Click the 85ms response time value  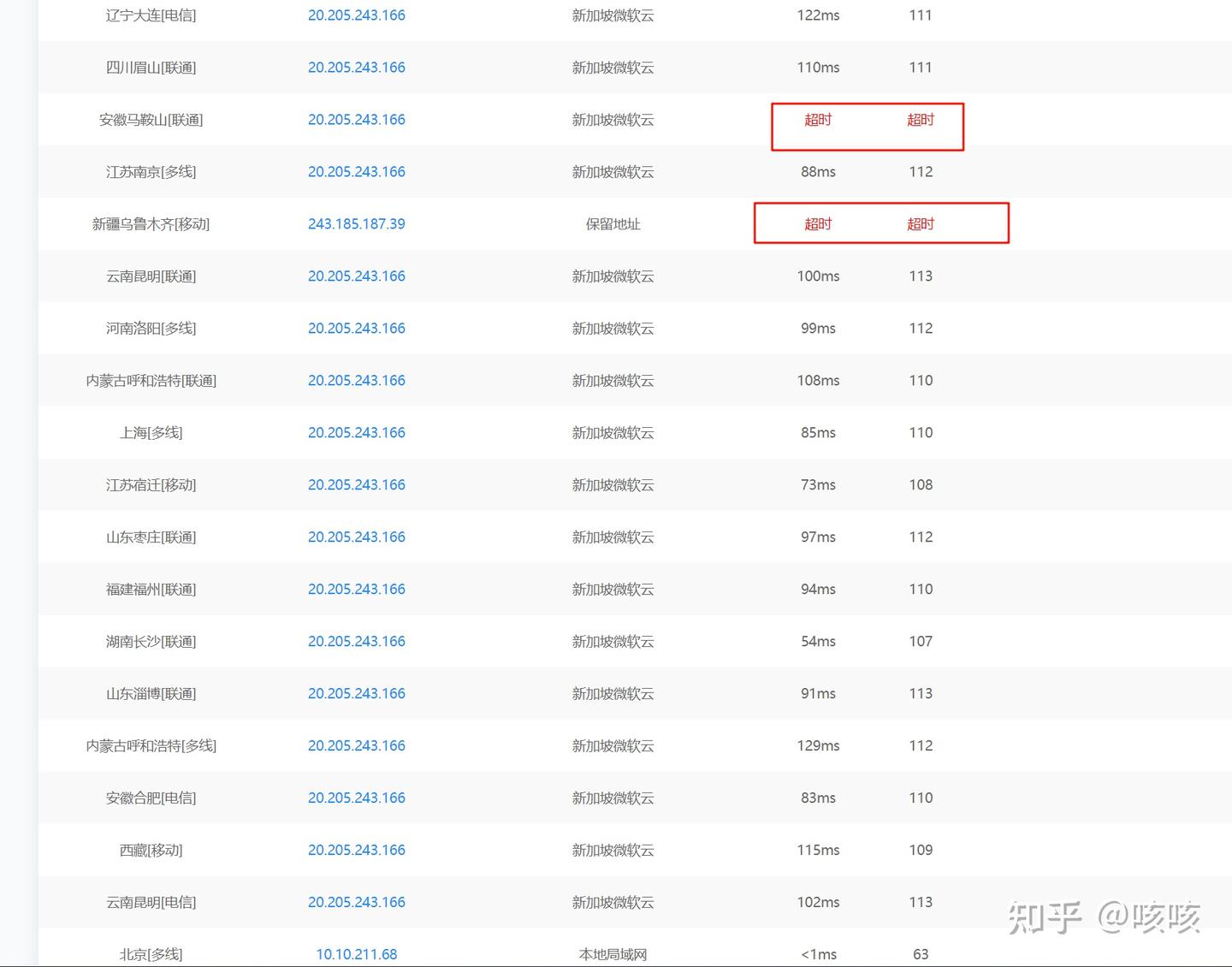(x=819, y=433)
